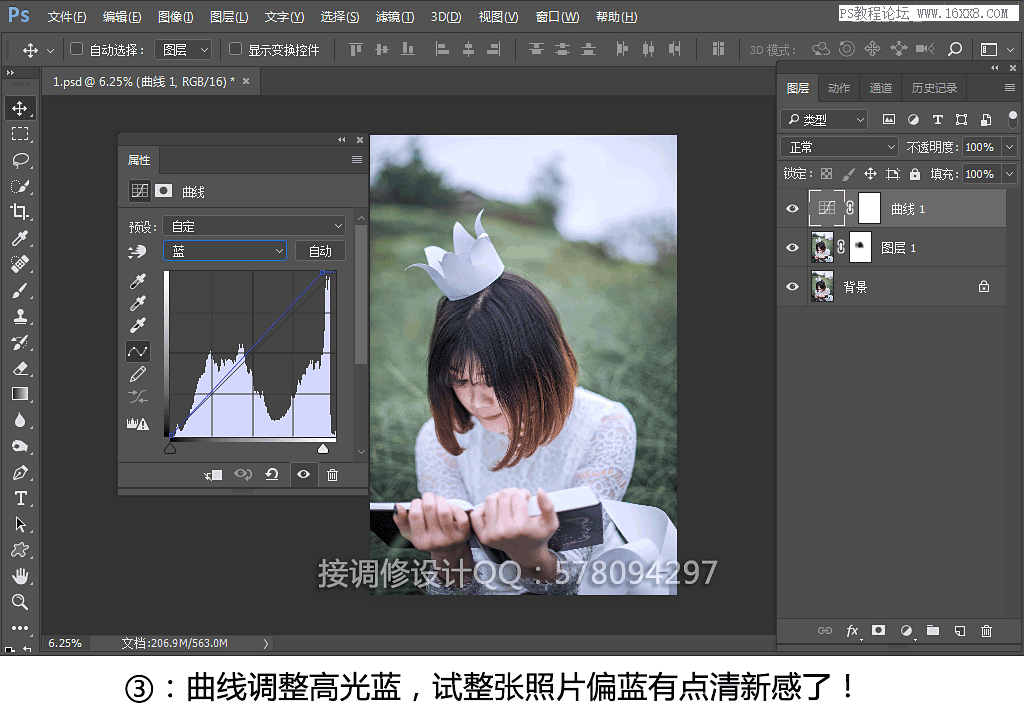The image size is (1024, 716).
Task: Click the black point input slider
Action: pyautogui.click(x=170, y=448)
